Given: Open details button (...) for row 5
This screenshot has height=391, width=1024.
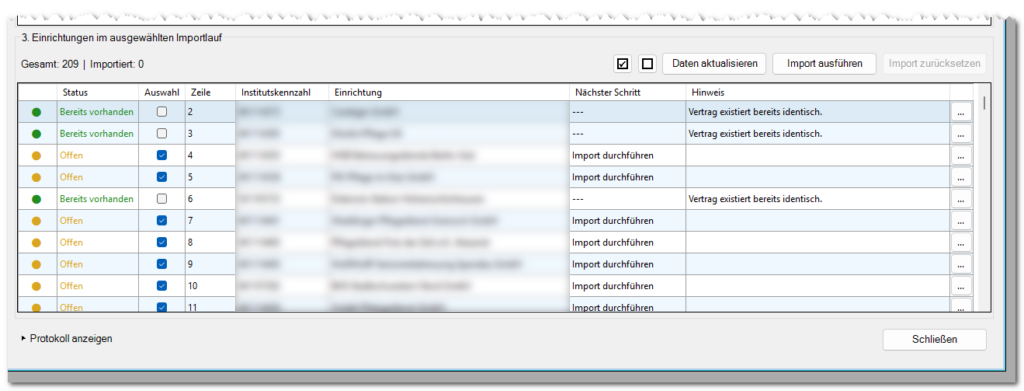Looking at the screenshot, I should click(961, 178).
